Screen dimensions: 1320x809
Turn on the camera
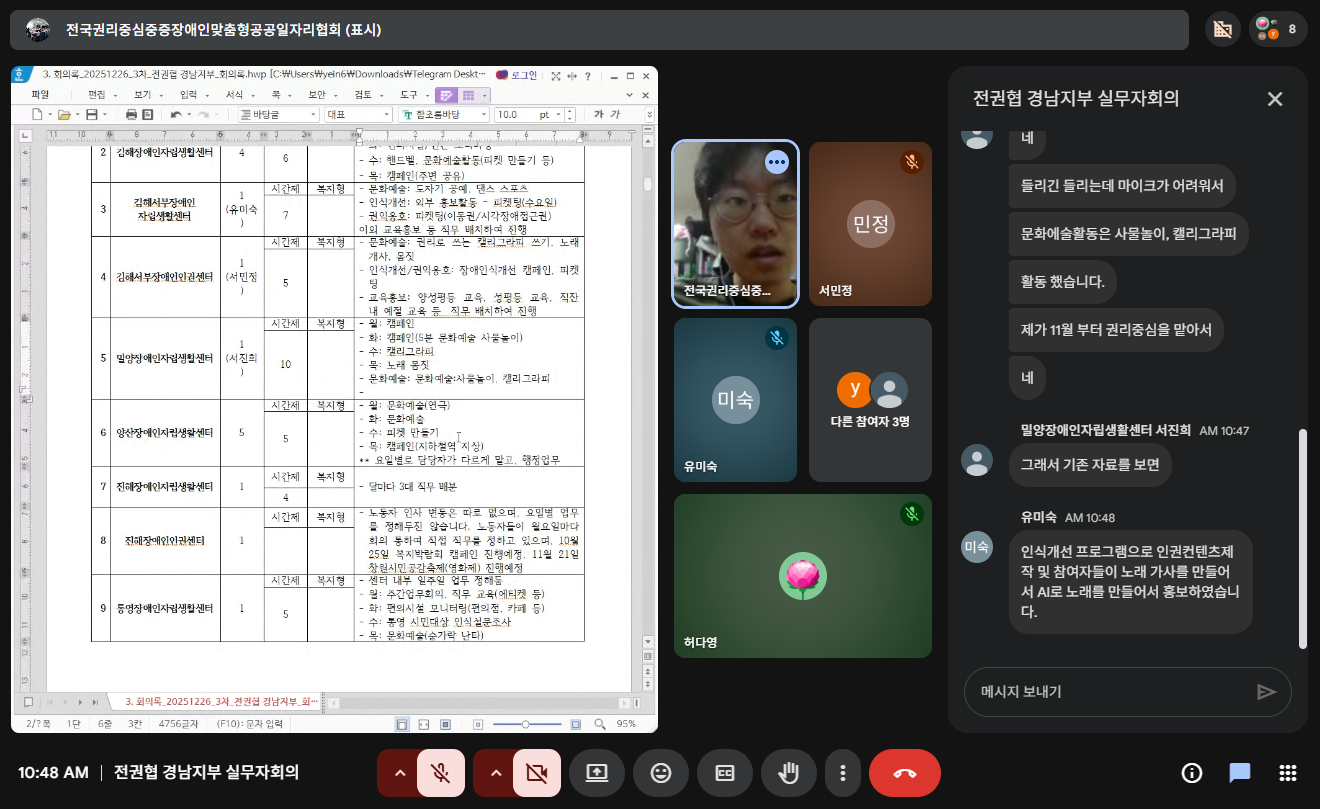536,773
